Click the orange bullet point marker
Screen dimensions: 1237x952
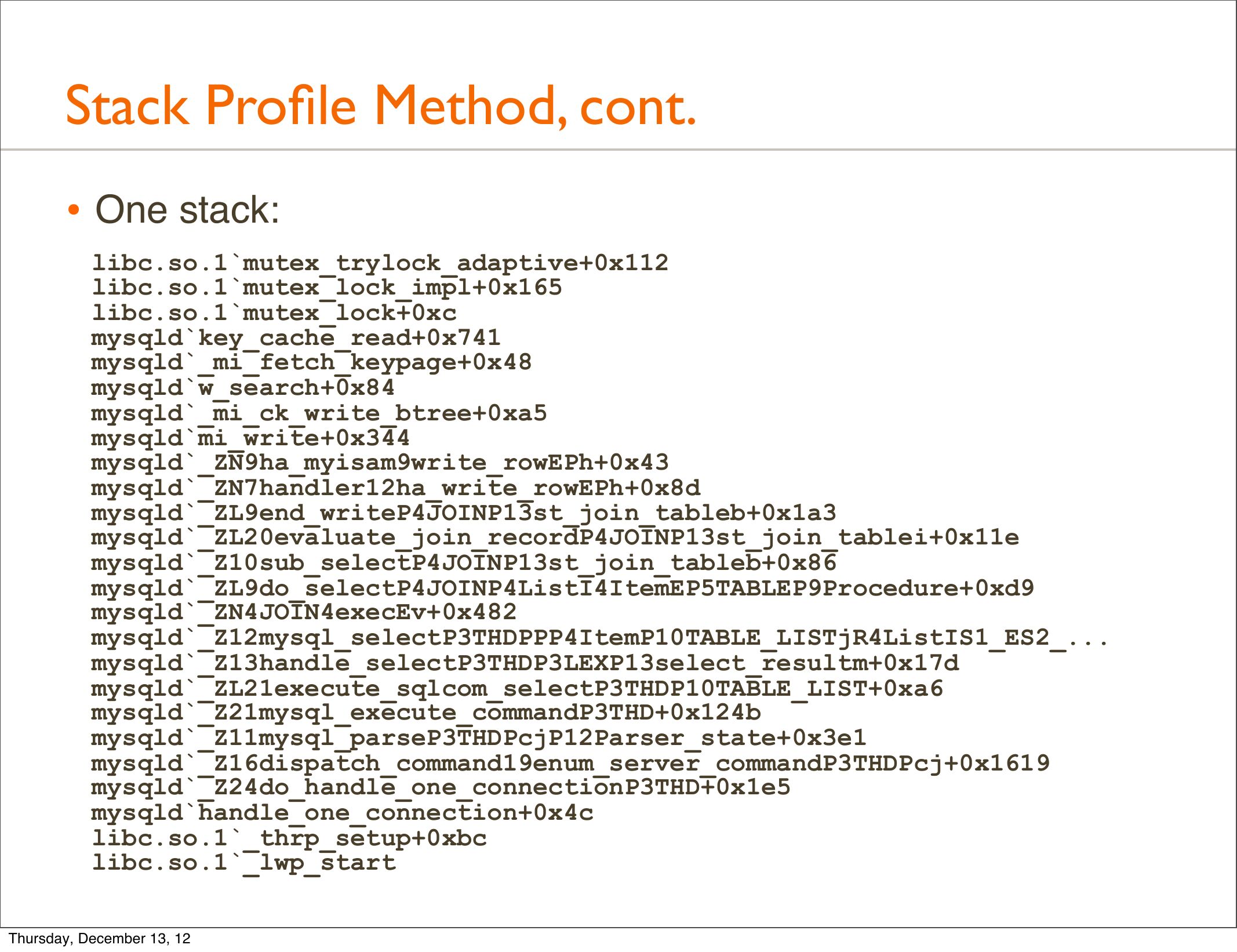point(73,210)
